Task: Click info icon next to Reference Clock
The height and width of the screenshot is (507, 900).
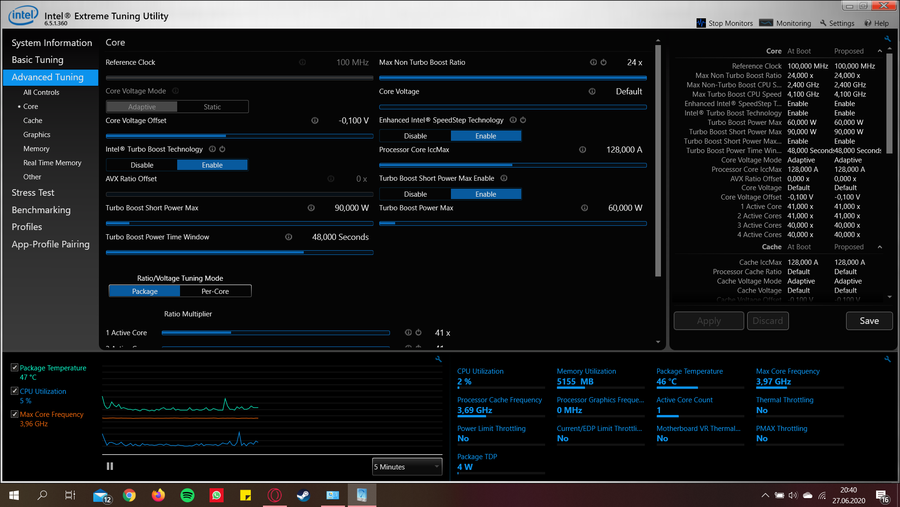Action: 302,62
